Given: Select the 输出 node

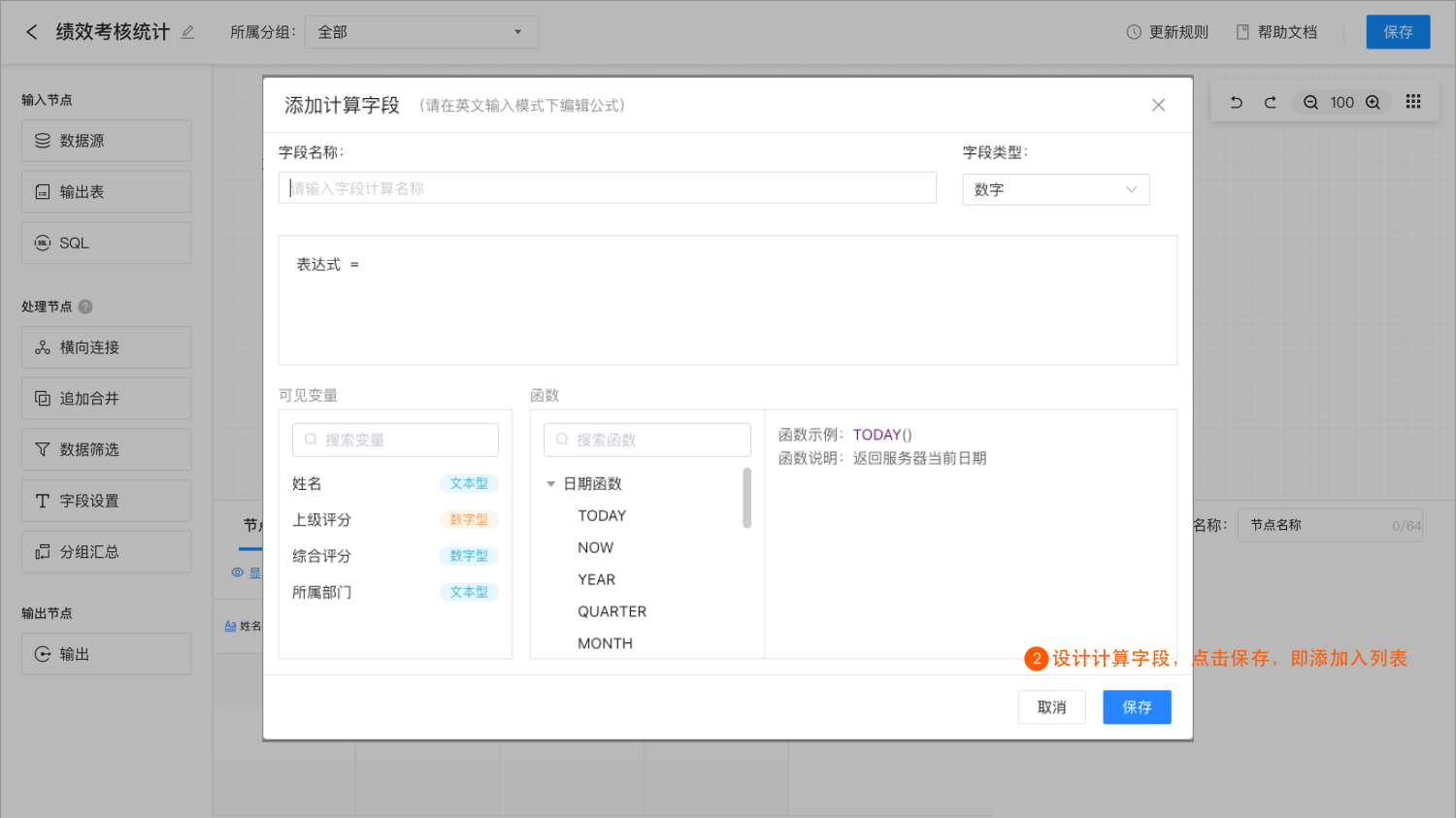Looking at the screenshot, I should coord(107,654).
